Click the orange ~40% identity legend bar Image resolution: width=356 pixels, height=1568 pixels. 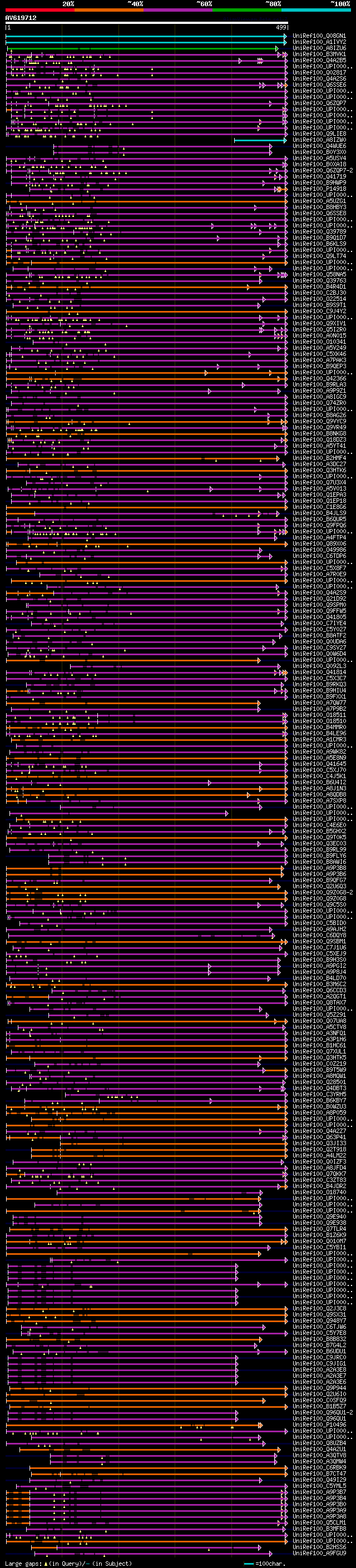coord(109,10)
